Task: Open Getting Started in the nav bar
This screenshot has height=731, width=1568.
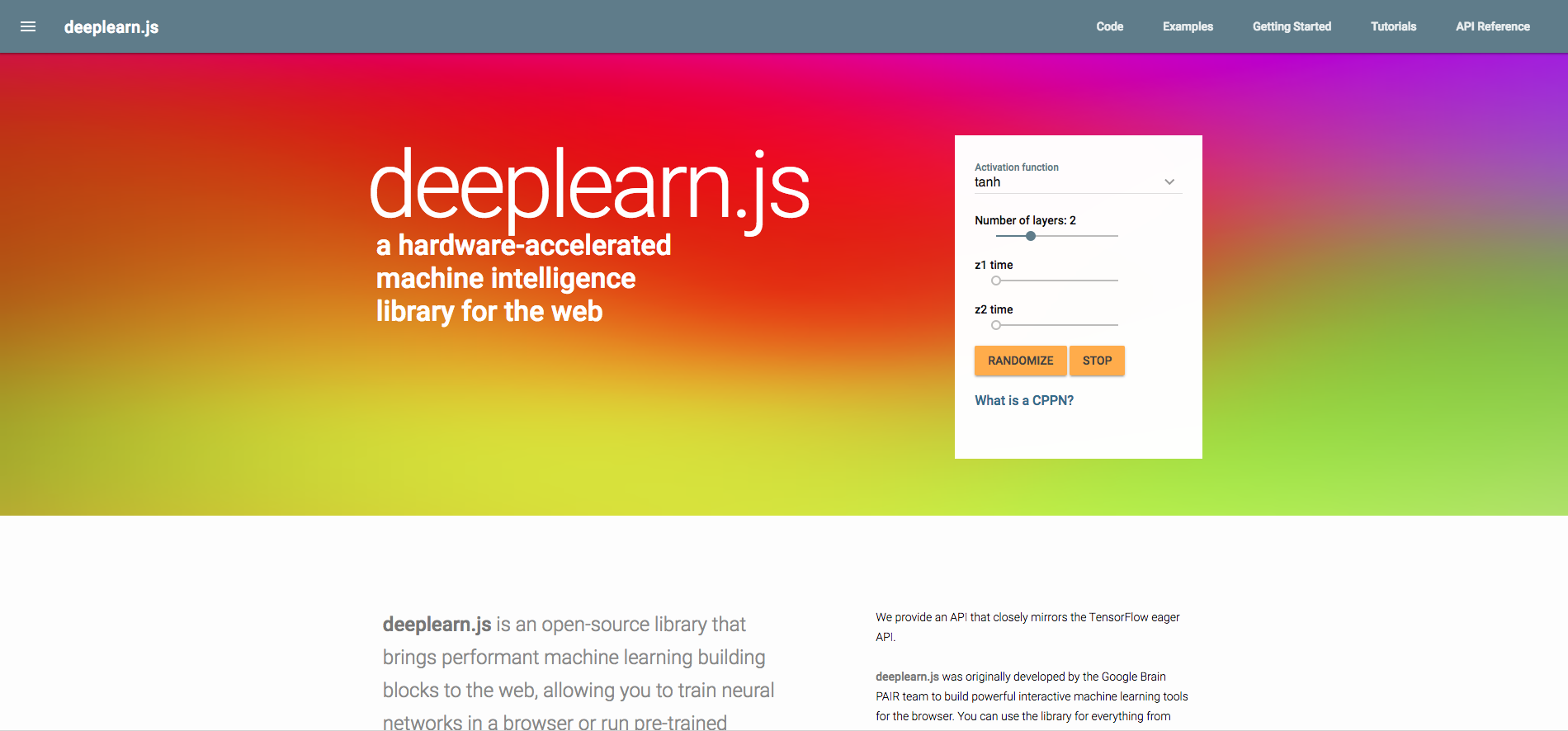Action: (x=1292, y=26)
